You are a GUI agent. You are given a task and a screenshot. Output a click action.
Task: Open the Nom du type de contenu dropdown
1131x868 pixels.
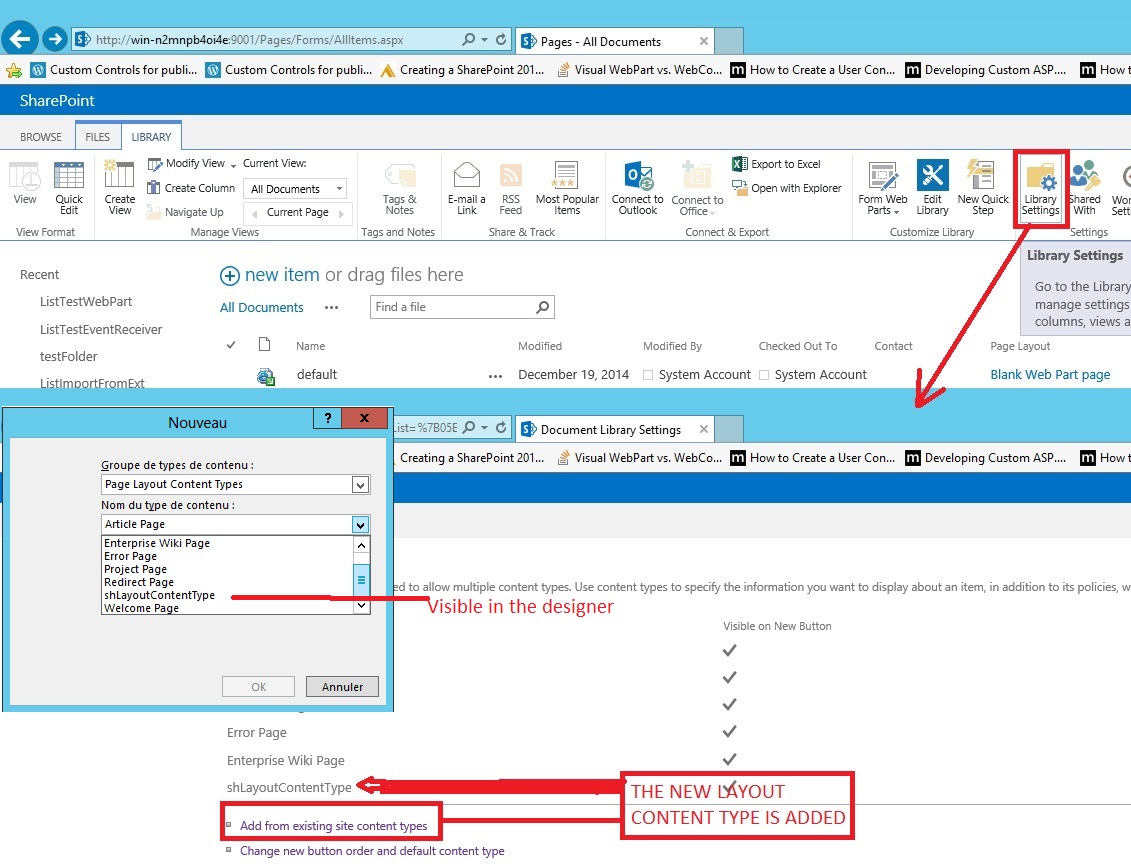click(x=361, y=525)
